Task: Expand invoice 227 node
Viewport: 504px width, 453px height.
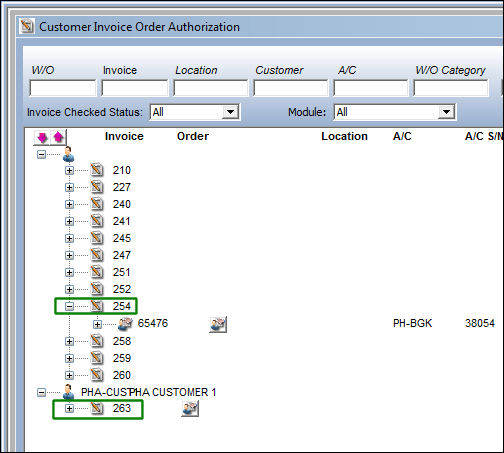Action: click(x=69, y=187)
